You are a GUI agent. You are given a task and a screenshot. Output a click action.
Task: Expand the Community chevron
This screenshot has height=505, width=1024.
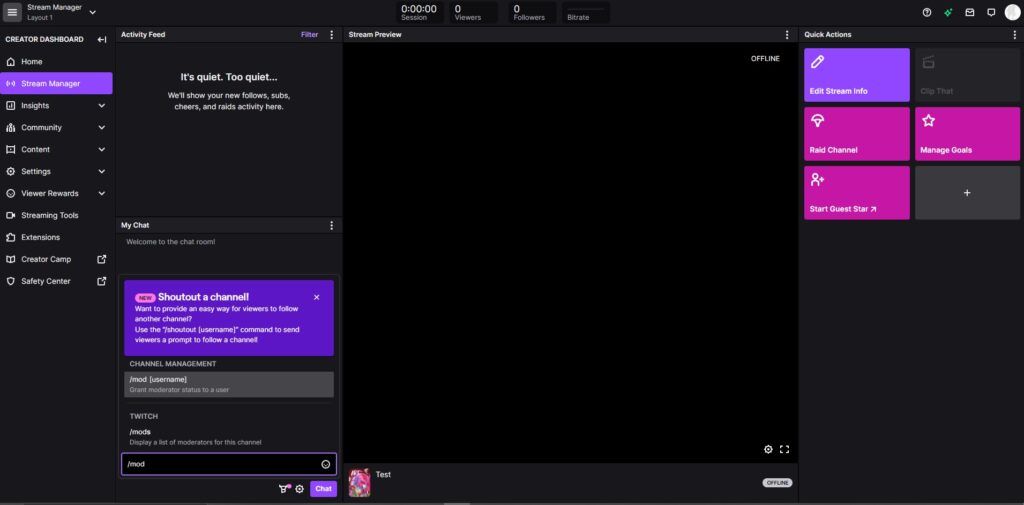pos(101,127)
